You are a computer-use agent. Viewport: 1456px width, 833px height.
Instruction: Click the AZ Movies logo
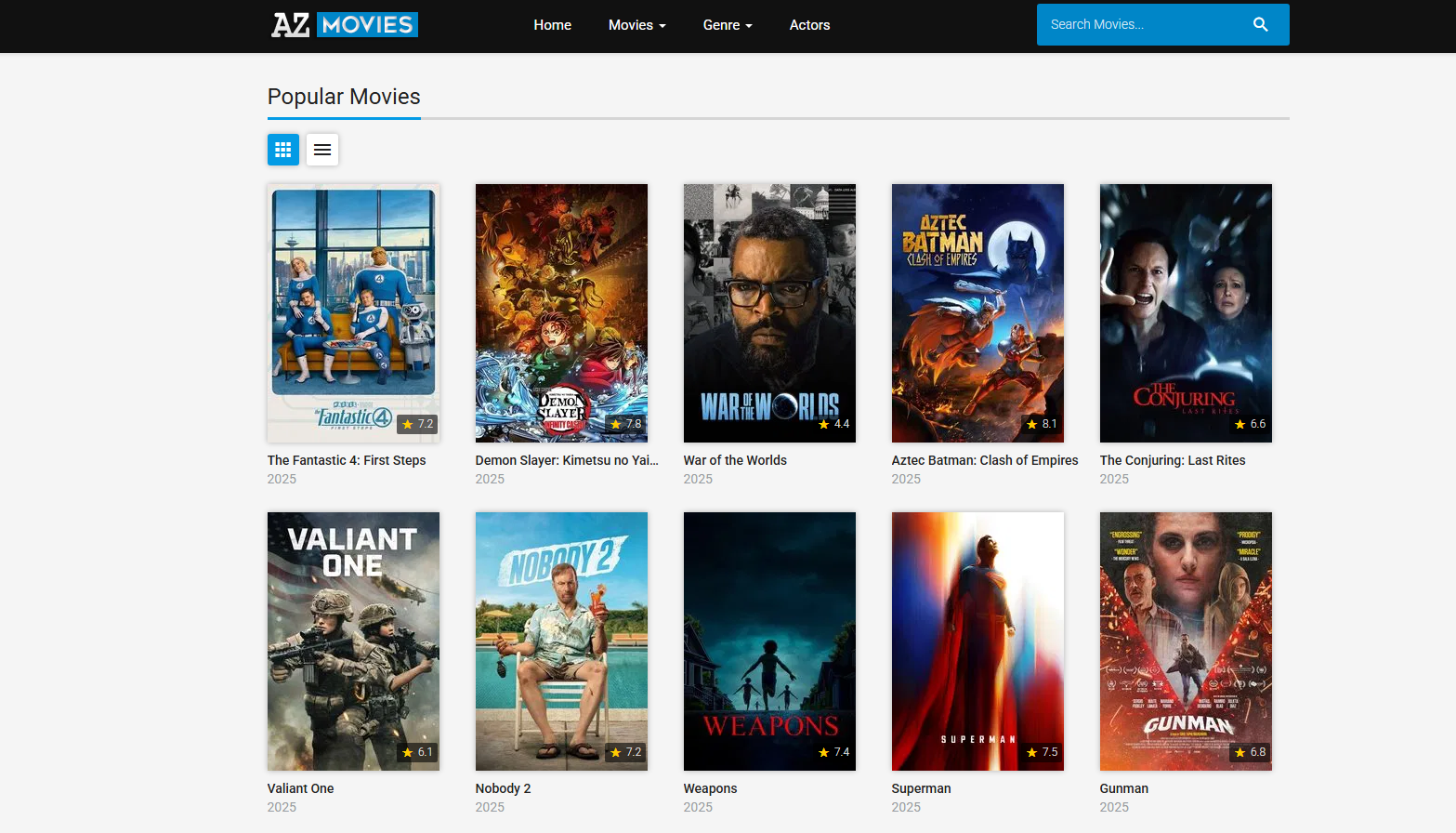pos(345,25)
